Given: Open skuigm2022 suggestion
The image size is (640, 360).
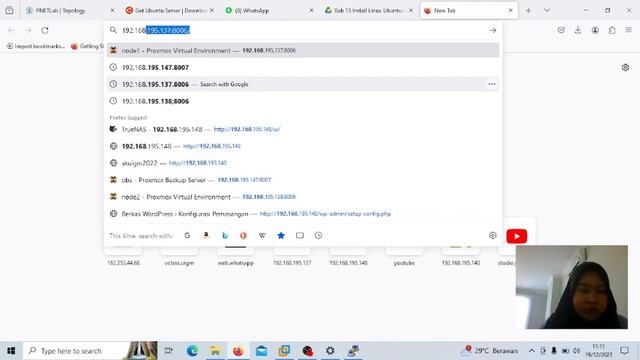Looking at the screenshot, I should [303, 163].
